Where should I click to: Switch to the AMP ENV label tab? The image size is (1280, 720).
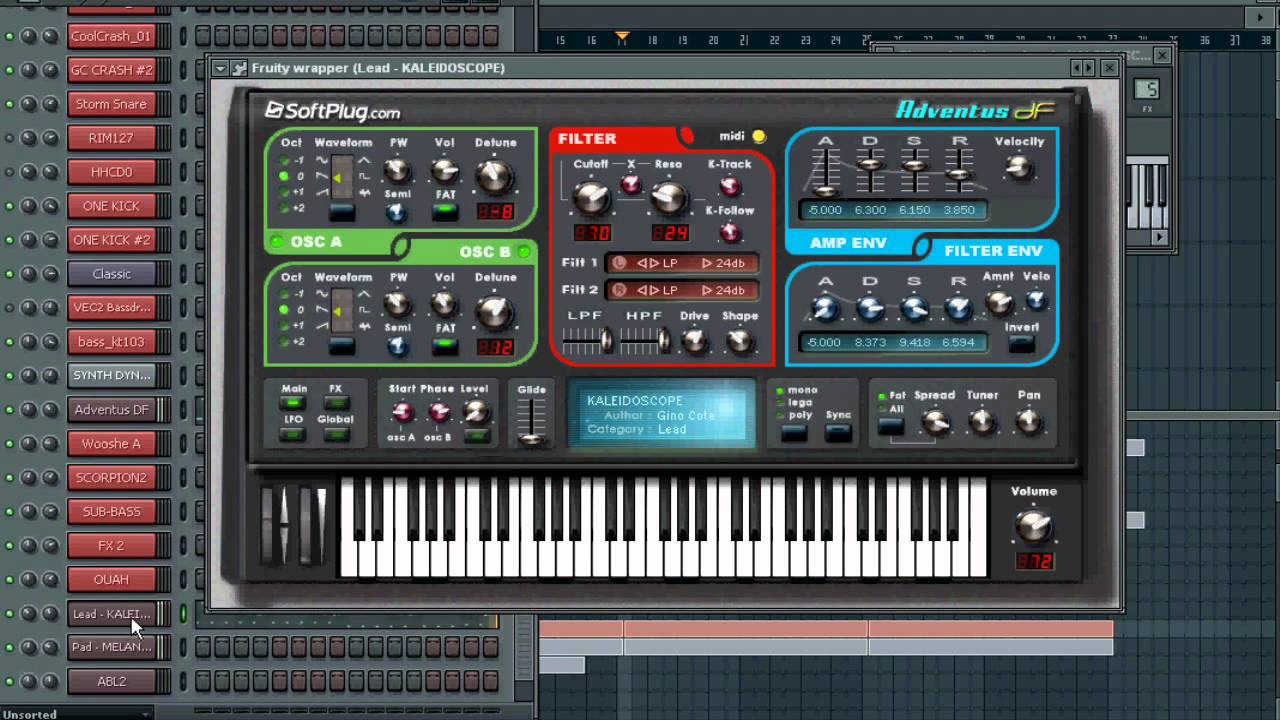point(848,242)
